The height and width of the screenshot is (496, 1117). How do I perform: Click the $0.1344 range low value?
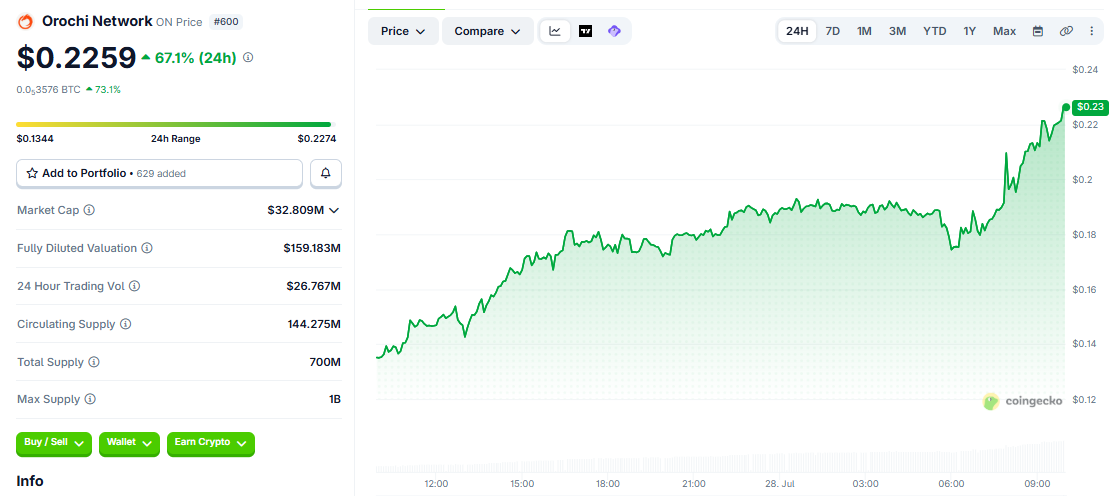[x=33, y=139]
